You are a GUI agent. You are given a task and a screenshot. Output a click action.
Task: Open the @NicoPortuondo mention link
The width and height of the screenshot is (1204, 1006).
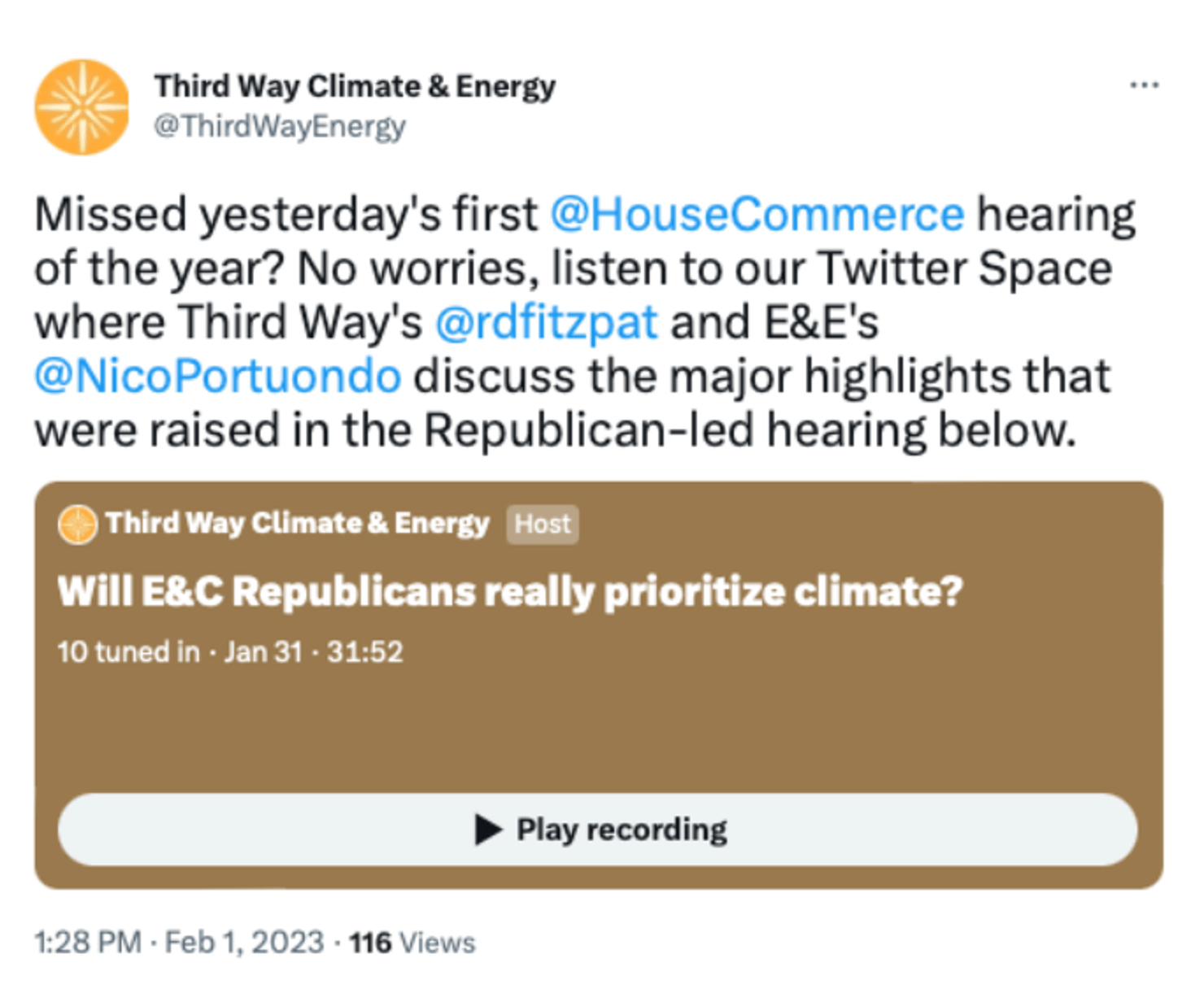[x=218, y=376]
